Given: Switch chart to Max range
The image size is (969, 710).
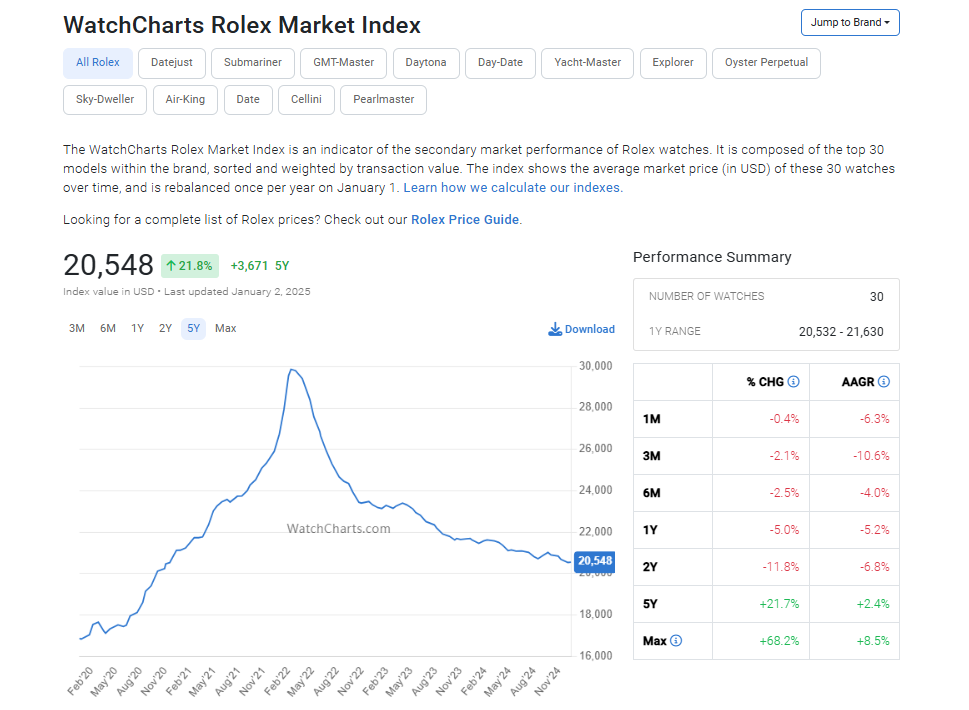Looking at the screenshot, I should (226, 329).
